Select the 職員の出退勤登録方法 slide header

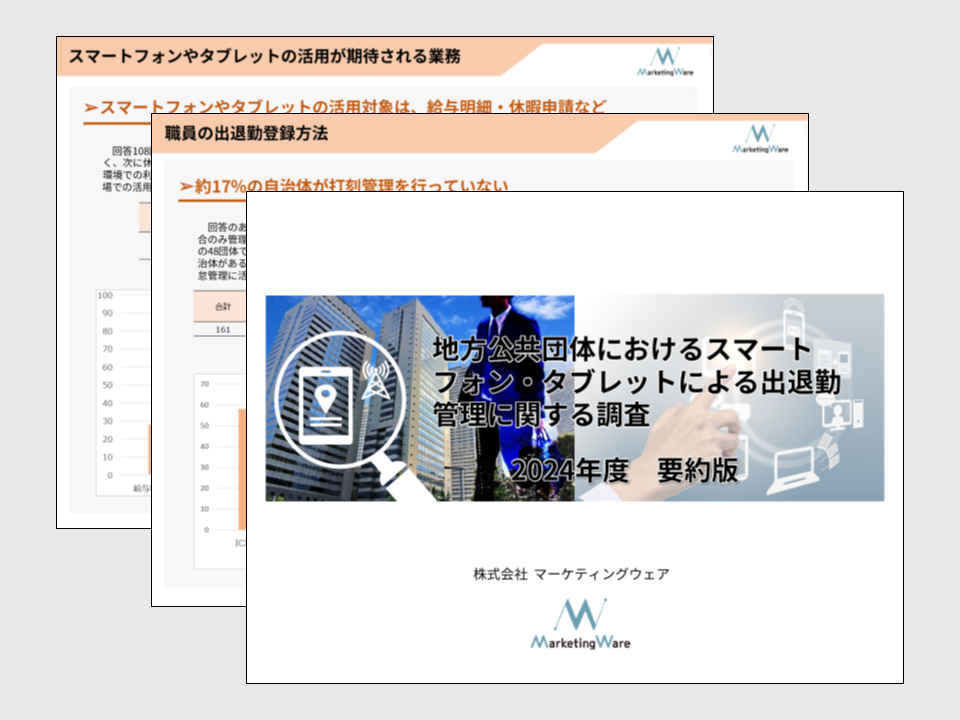click(246, 133)
